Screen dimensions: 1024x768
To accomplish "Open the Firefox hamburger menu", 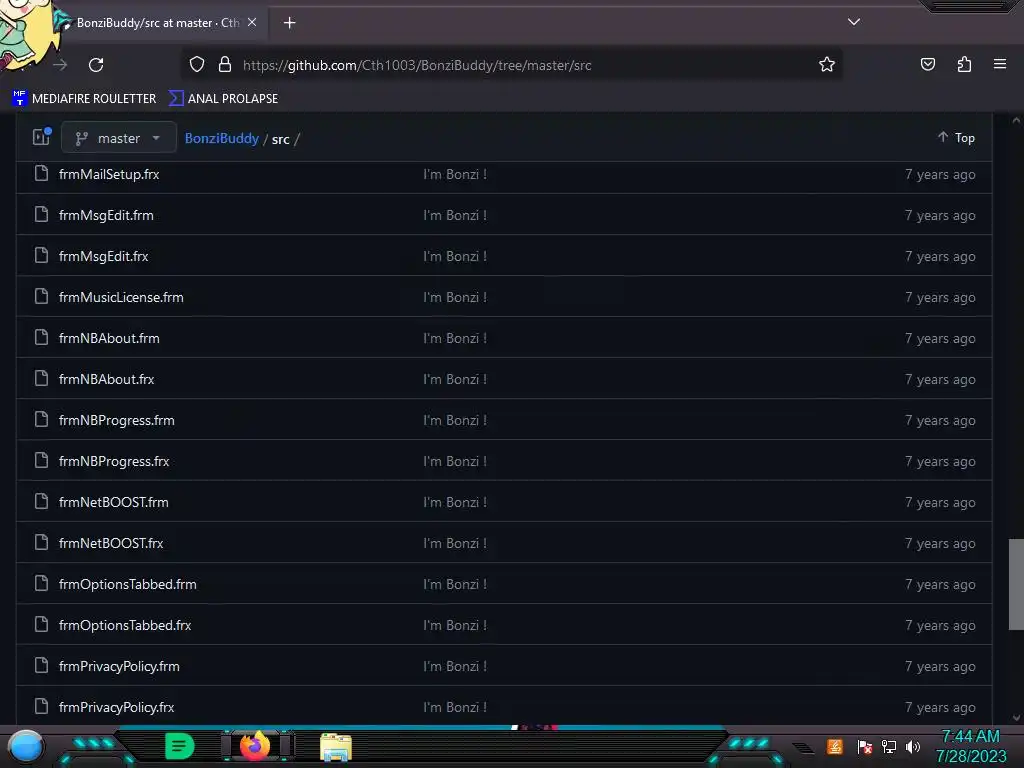I will (x=999, y=64).
